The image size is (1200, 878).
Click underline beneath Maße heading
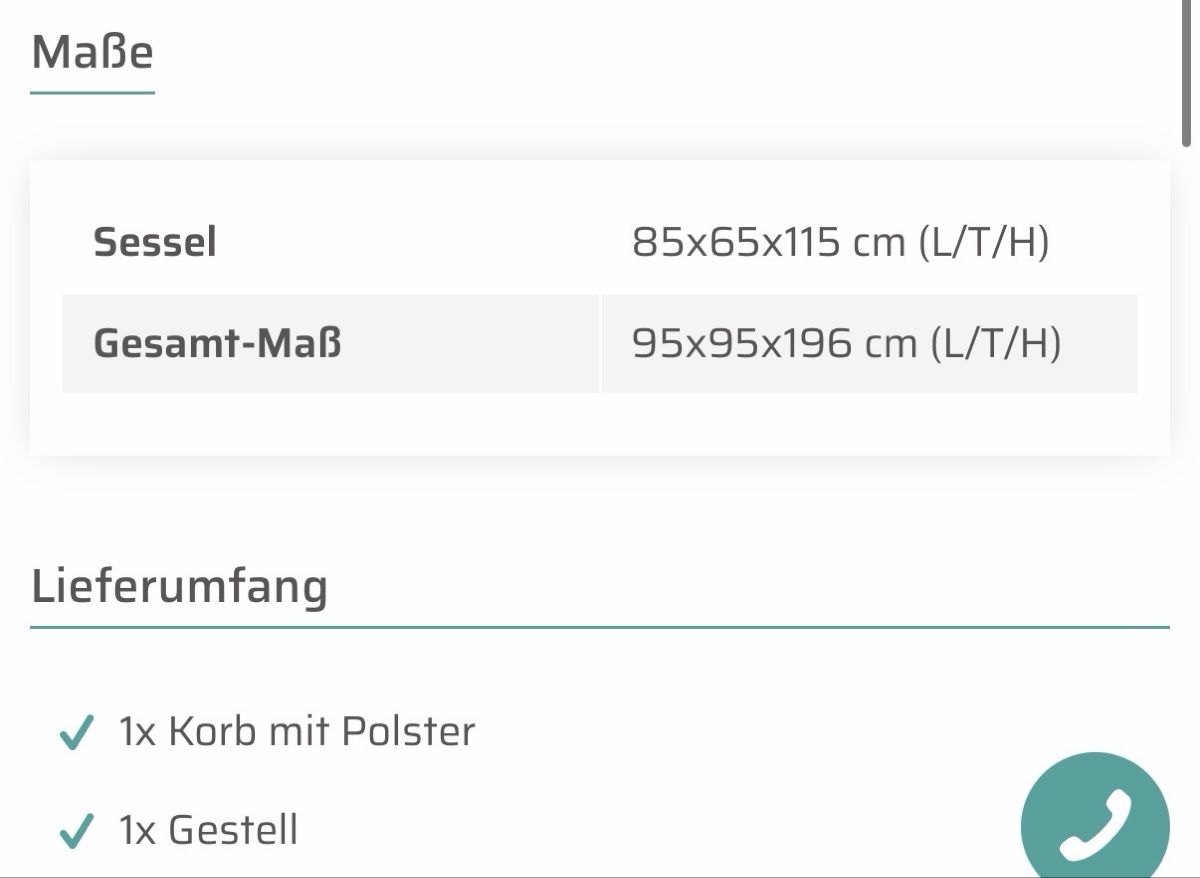point(92,93)
